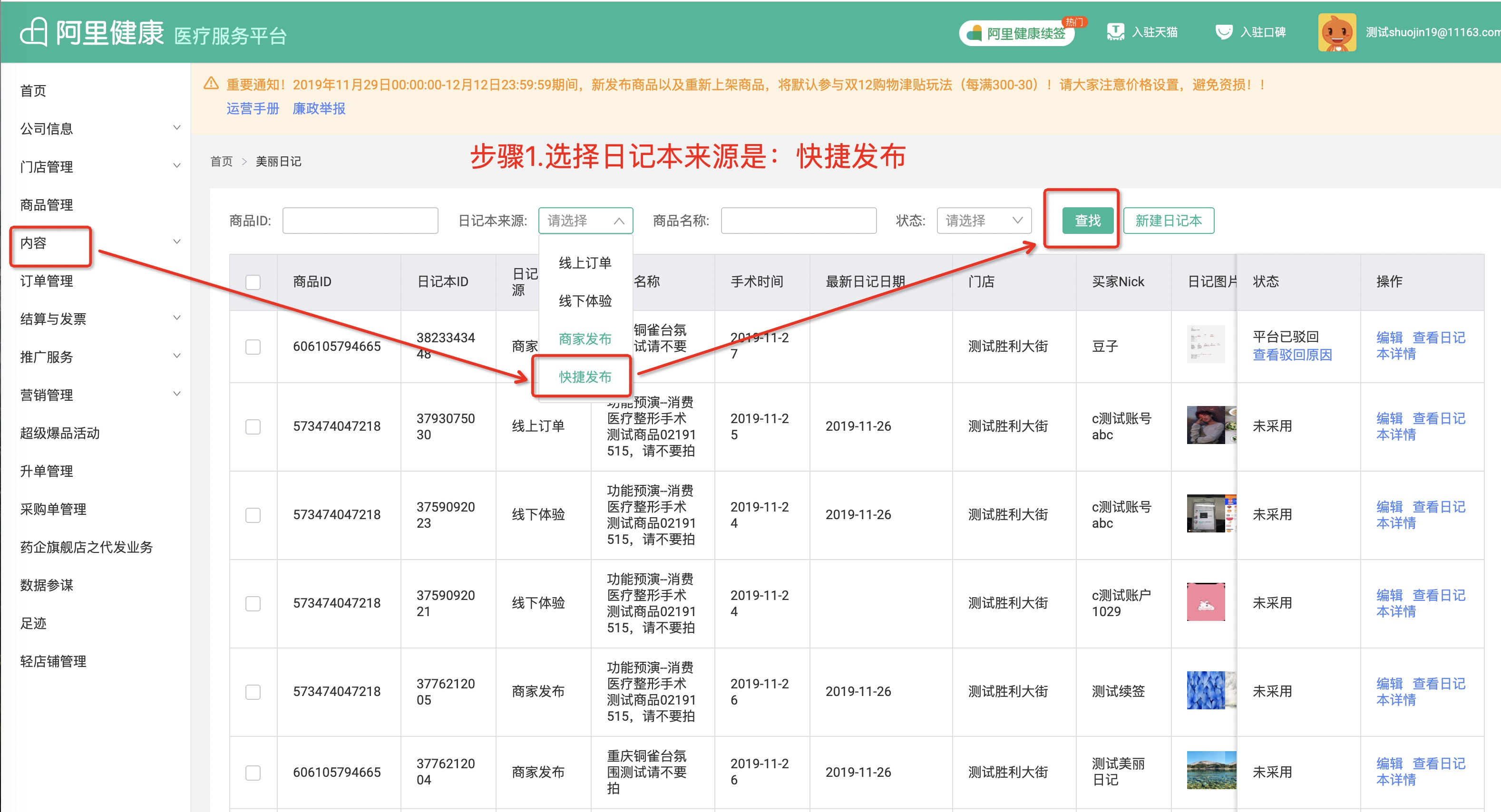1501x812 pixels.
Task: Go to 首页 in sidebar
Action: point(33,91)
